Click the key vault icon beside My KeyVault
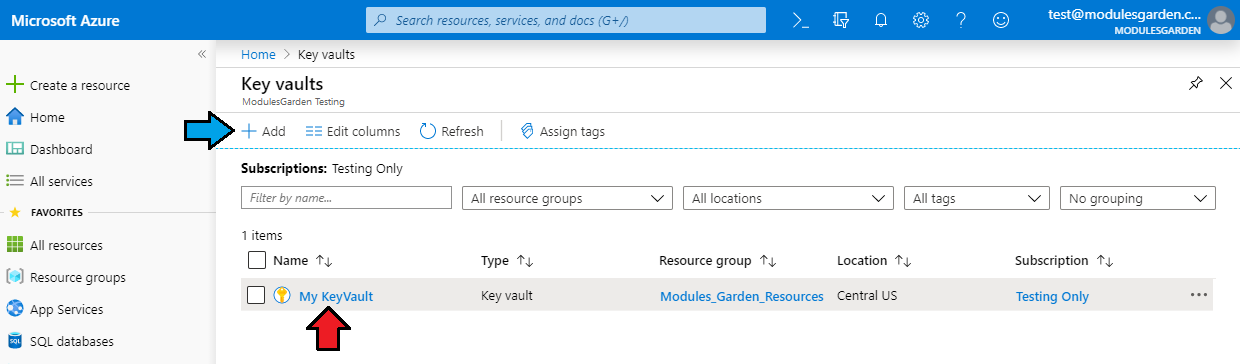The width and height of the screenshot is (1240, 364). pos(282,295)
